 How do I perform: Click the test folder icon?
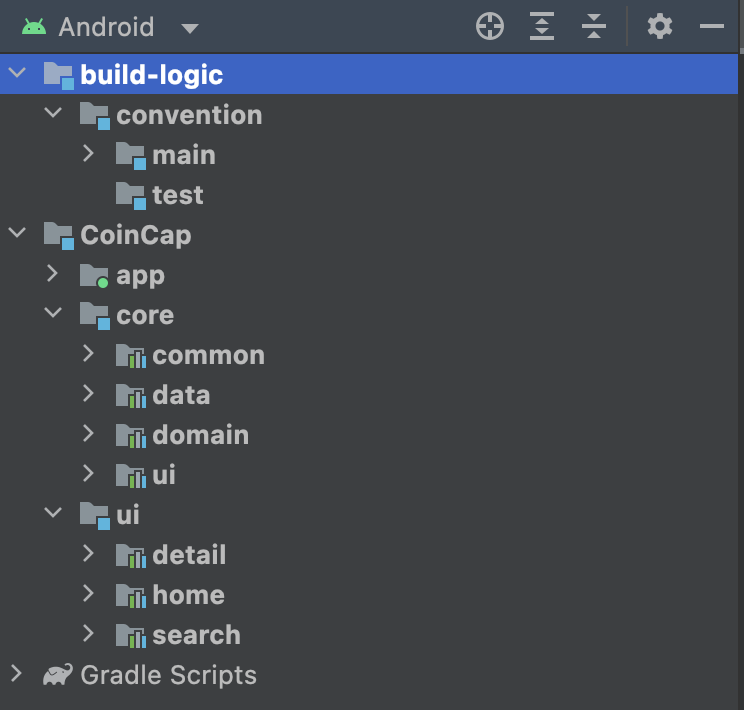(x=130, y=195)
